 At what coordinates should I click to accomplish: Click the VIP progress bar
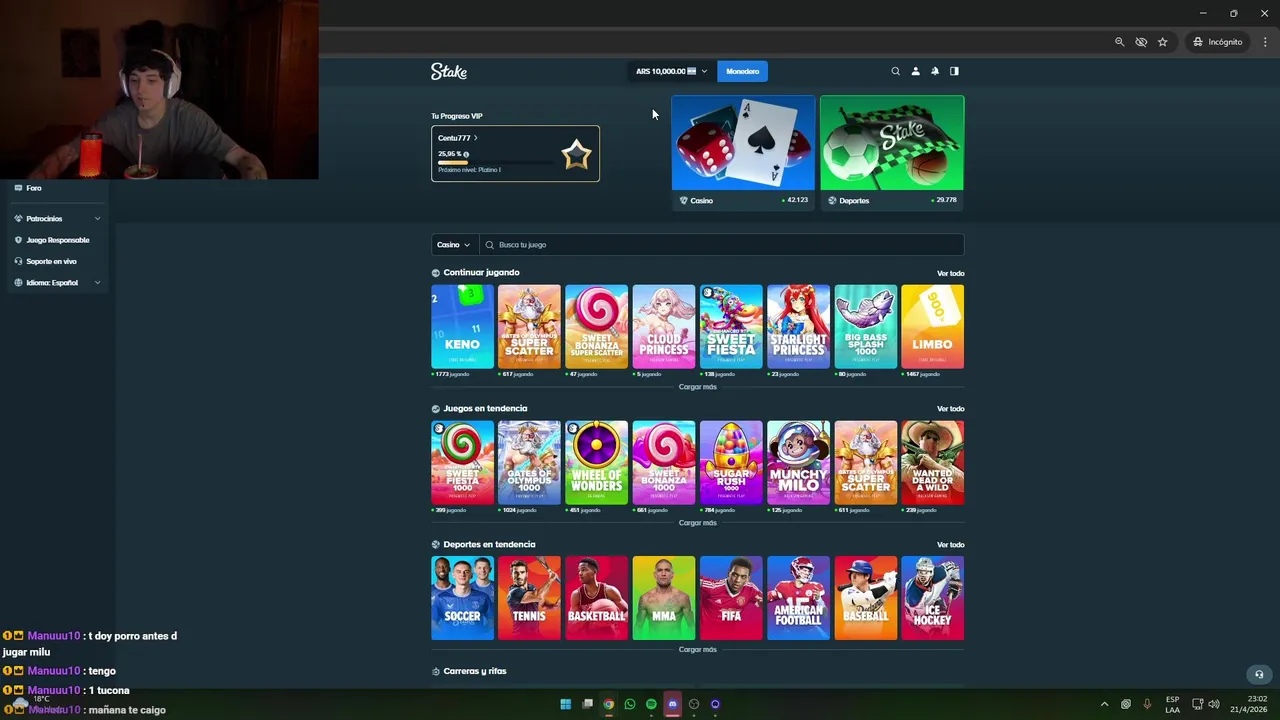[495, 162]
